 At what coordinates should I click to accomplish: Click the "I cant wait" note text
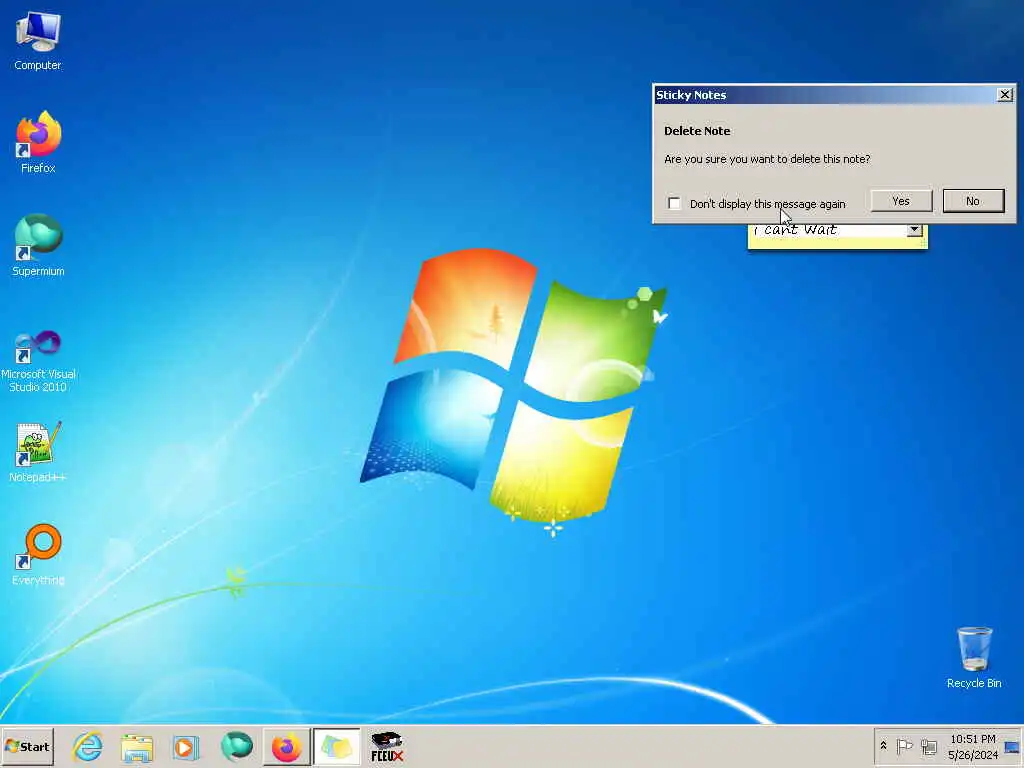tap(795, 230)
